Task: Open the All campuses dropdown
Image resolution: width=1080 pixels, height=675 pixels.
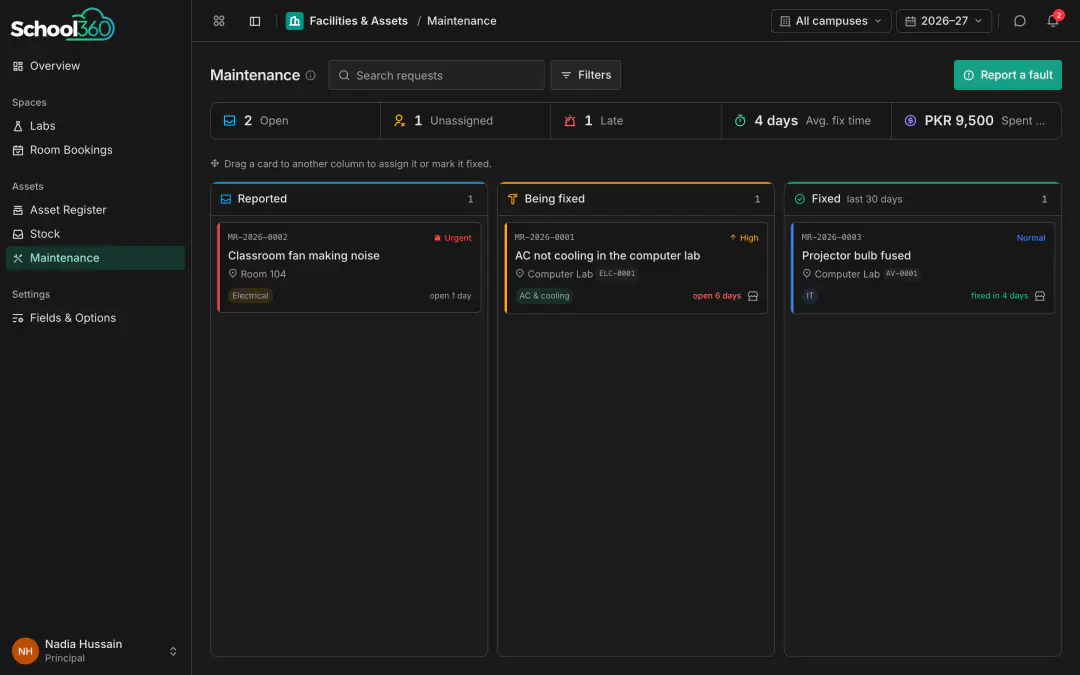Action: point(831,21)
